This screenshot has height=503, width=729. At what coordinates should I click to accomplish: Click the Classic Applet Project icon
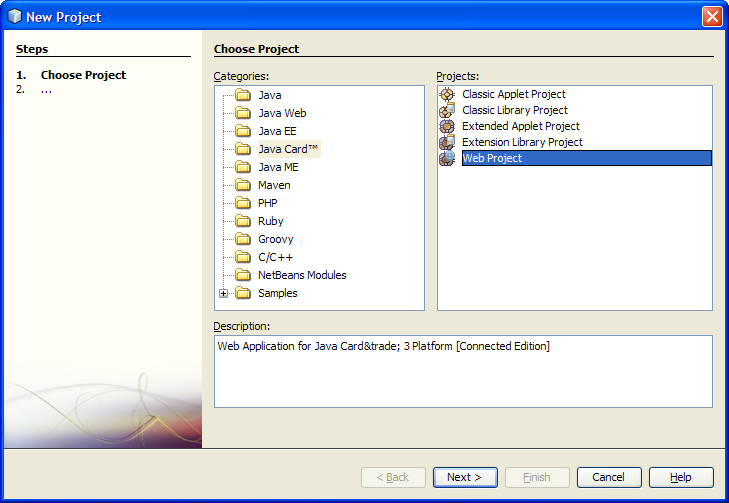pos(447,94)
